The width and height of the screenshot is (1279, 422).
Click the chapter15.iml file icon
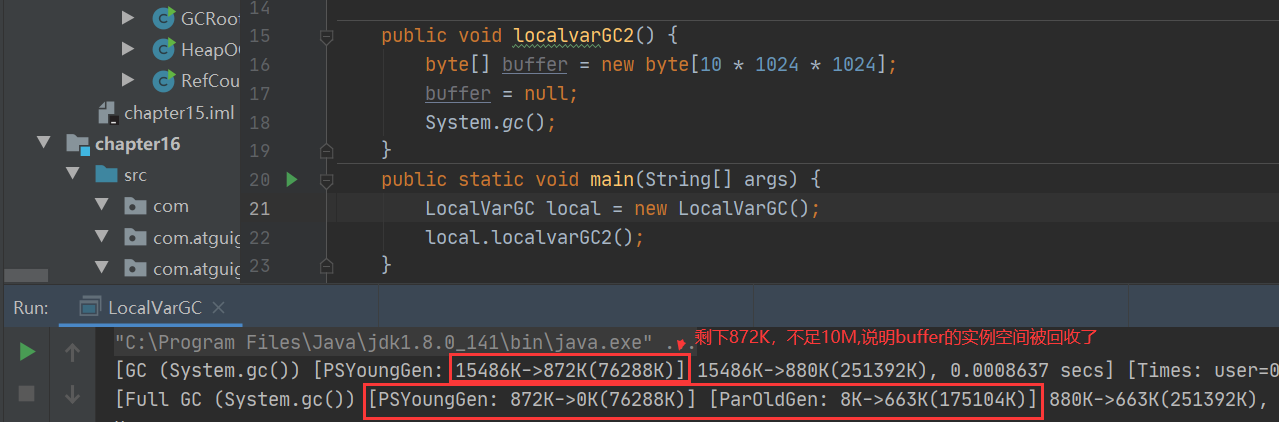(108, 112)
